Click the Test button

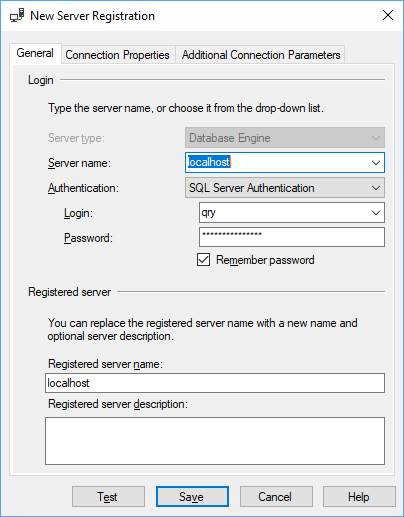[108, 497]
